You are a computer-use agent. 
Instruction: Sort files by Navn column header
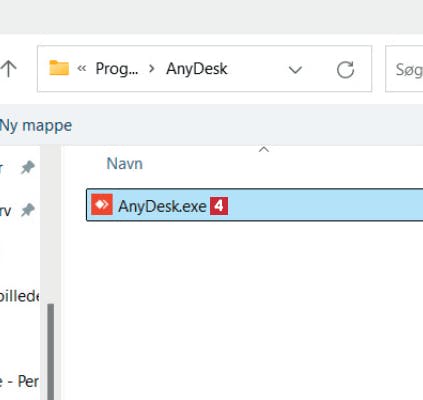tap(125, 164)
